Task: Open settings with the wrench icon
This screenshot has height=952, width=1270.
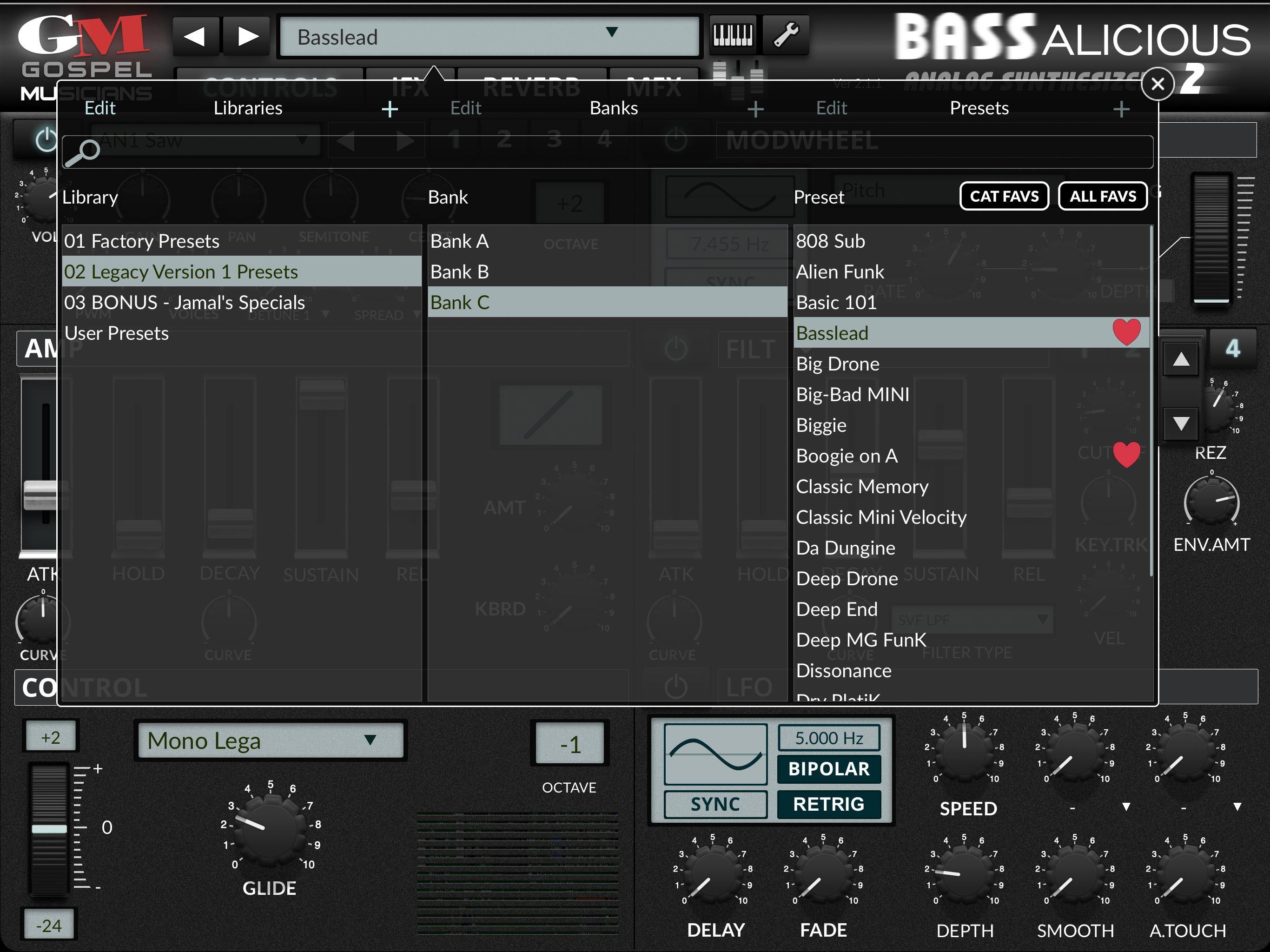Action: click(x=786, y=36)
